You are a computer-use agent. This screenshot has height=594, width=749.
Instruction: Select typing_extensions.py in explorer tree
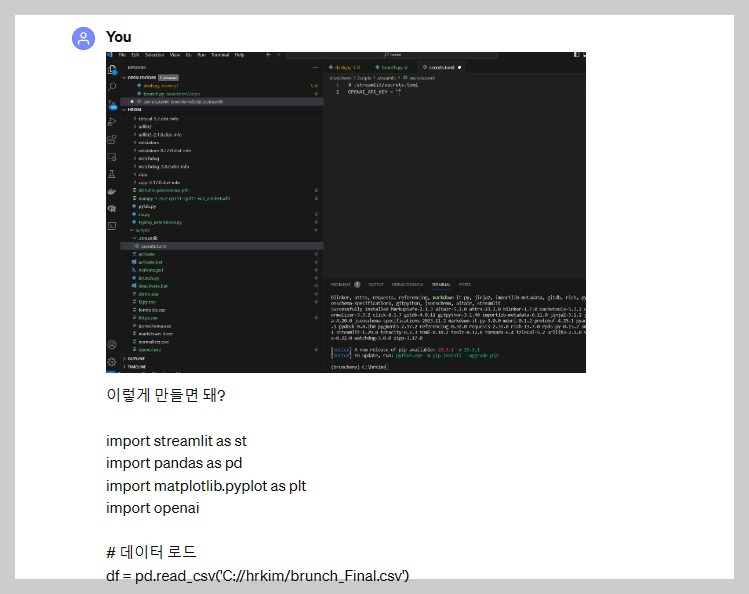coord(160,222)
